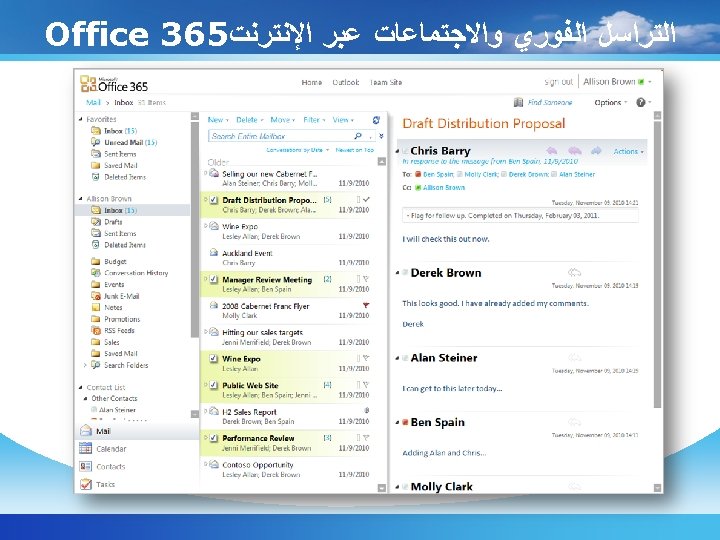Click the Forward arrow in Chris Barry message
This screenshot has height=540, width=720.
tap(596, 151)
